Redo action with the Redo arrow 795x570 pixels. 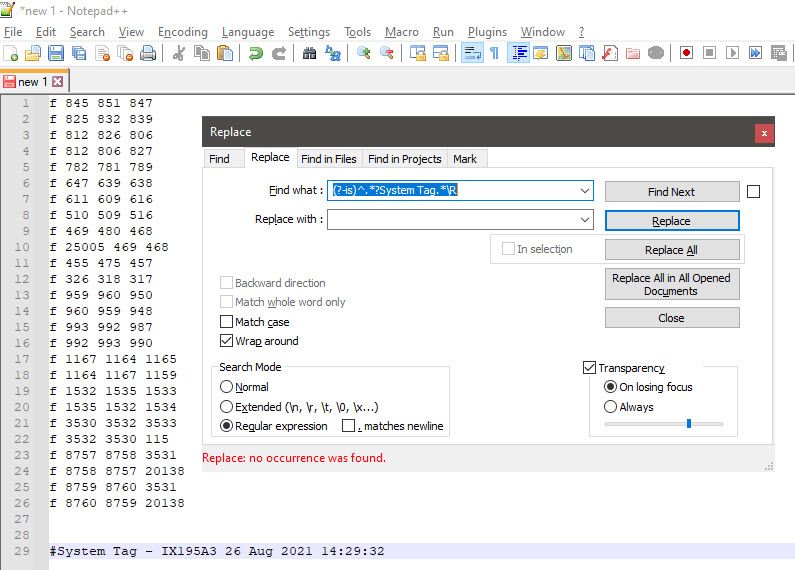click(279, 53)
